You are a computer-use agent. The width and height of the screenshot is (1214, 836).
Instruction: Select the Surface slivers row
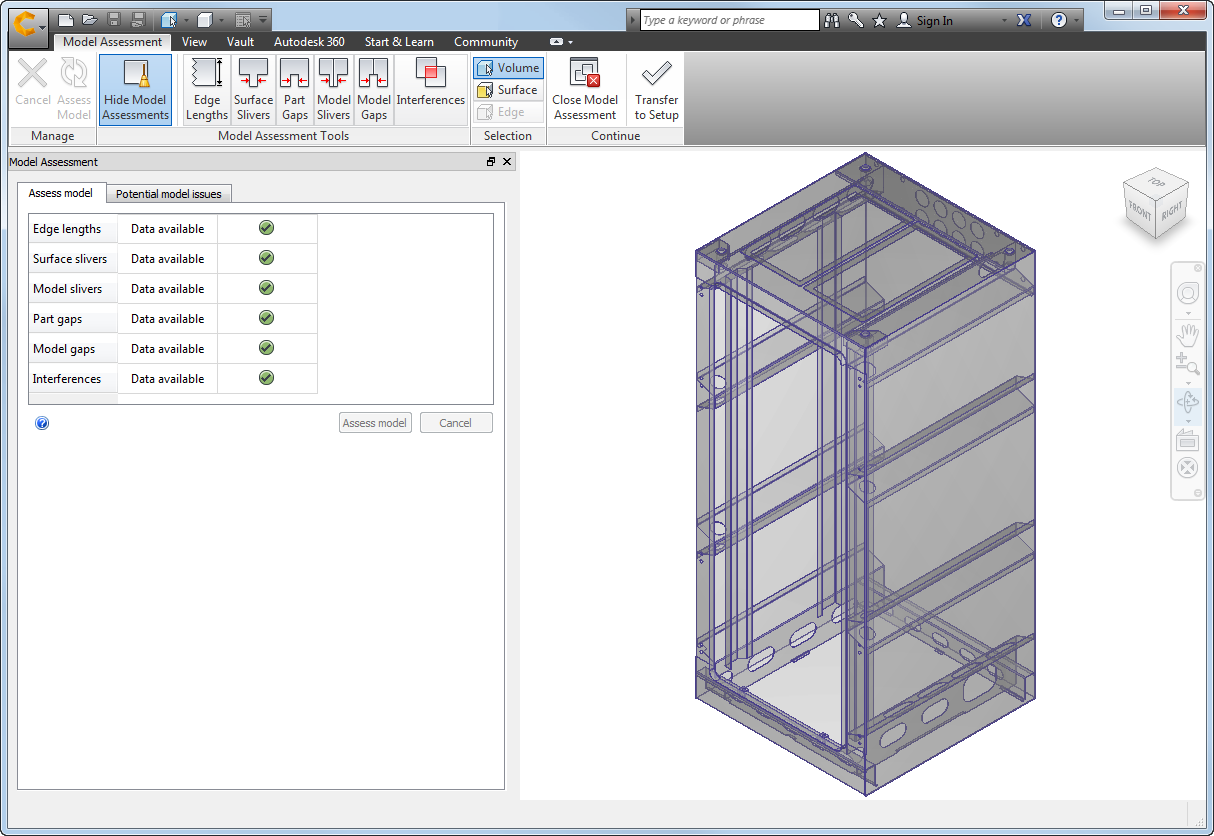(174, 259)
